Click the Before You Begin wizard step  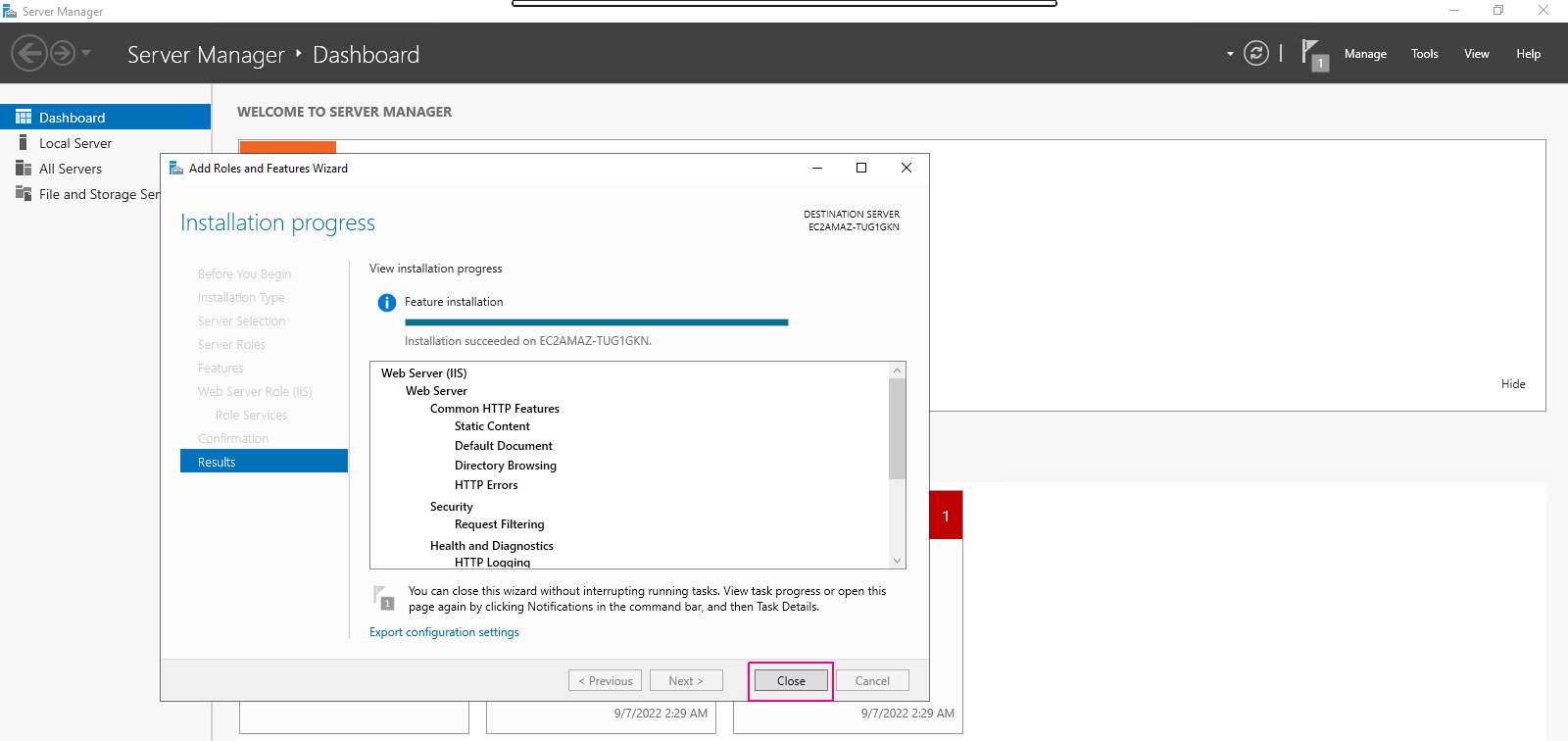coord(244,273)
